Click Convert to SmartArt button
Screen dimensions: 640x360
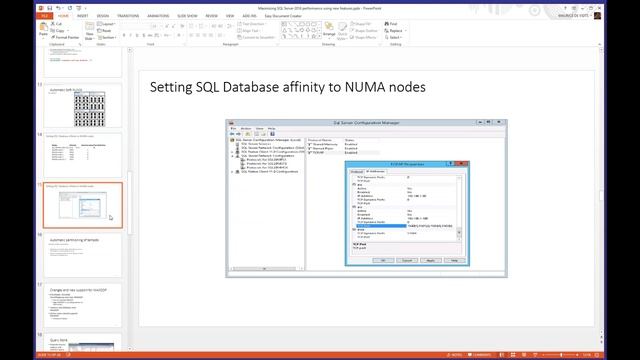(256, 37)
